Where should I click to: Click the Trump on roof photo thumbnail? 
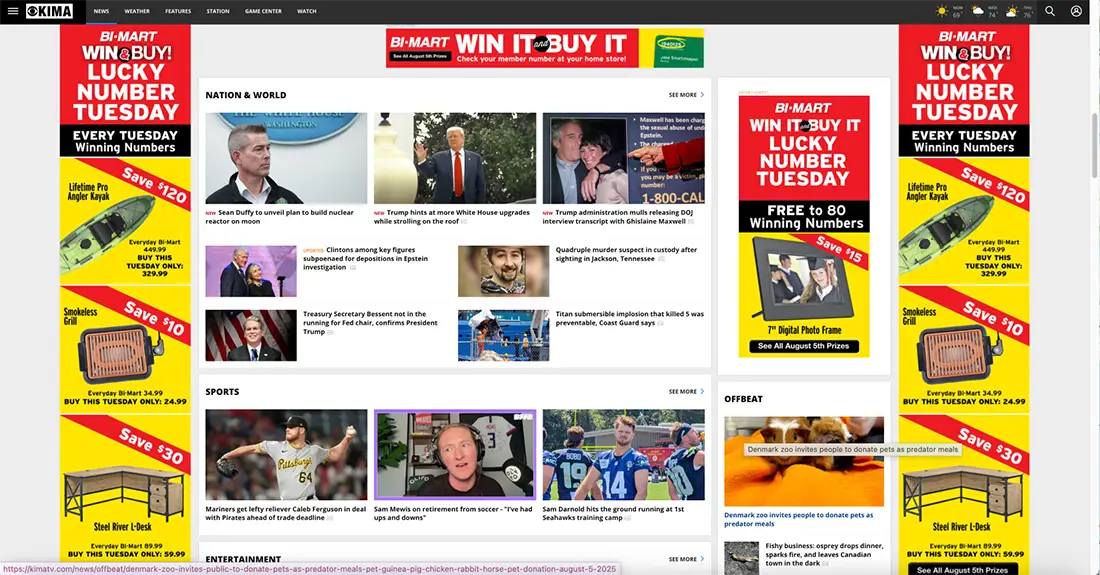pos(455,158)
